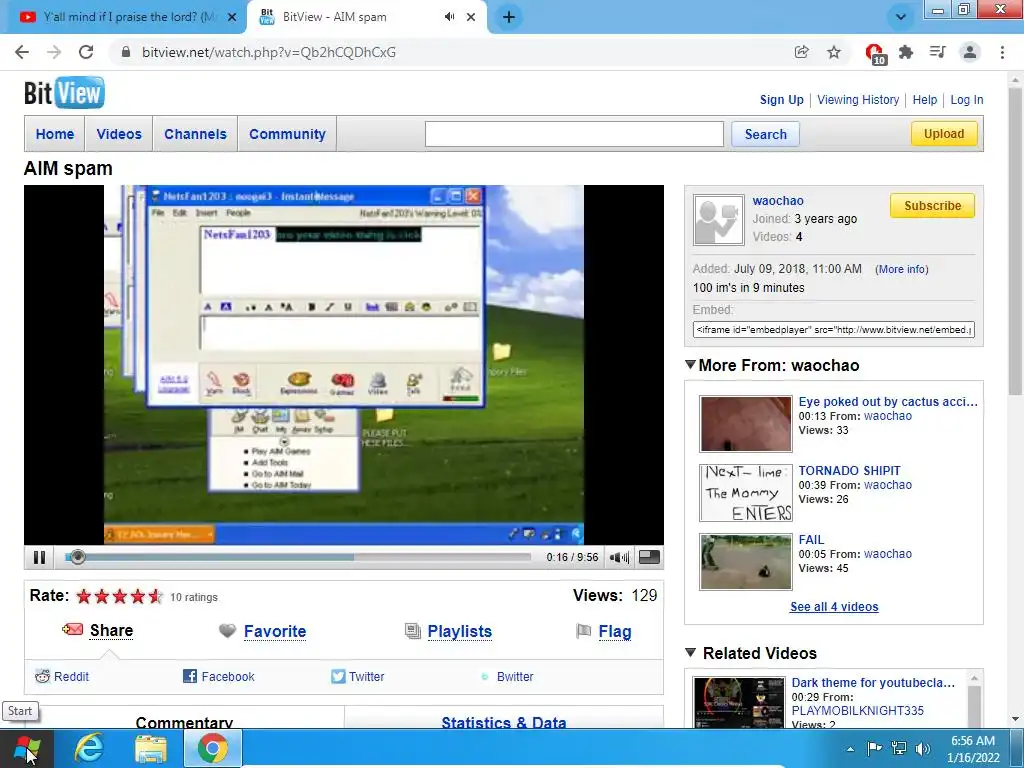The height and width of the screenshot is (768, 1024).
Task: Click the Log In link
Action: 967,100
